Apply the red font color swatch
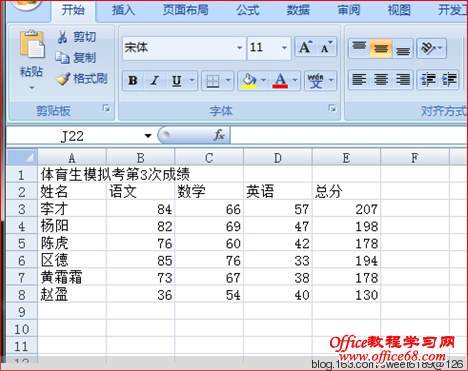This screenshot has height=371, width=468. 280,80
